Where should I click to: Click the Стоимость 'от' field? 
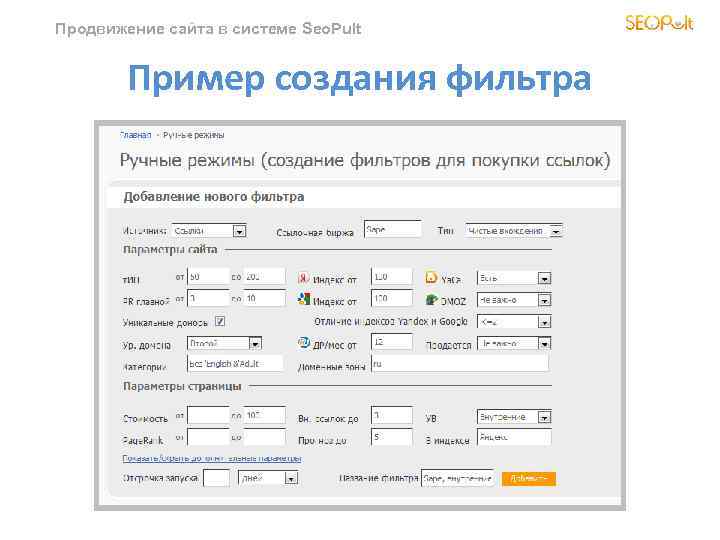[208, 415]
